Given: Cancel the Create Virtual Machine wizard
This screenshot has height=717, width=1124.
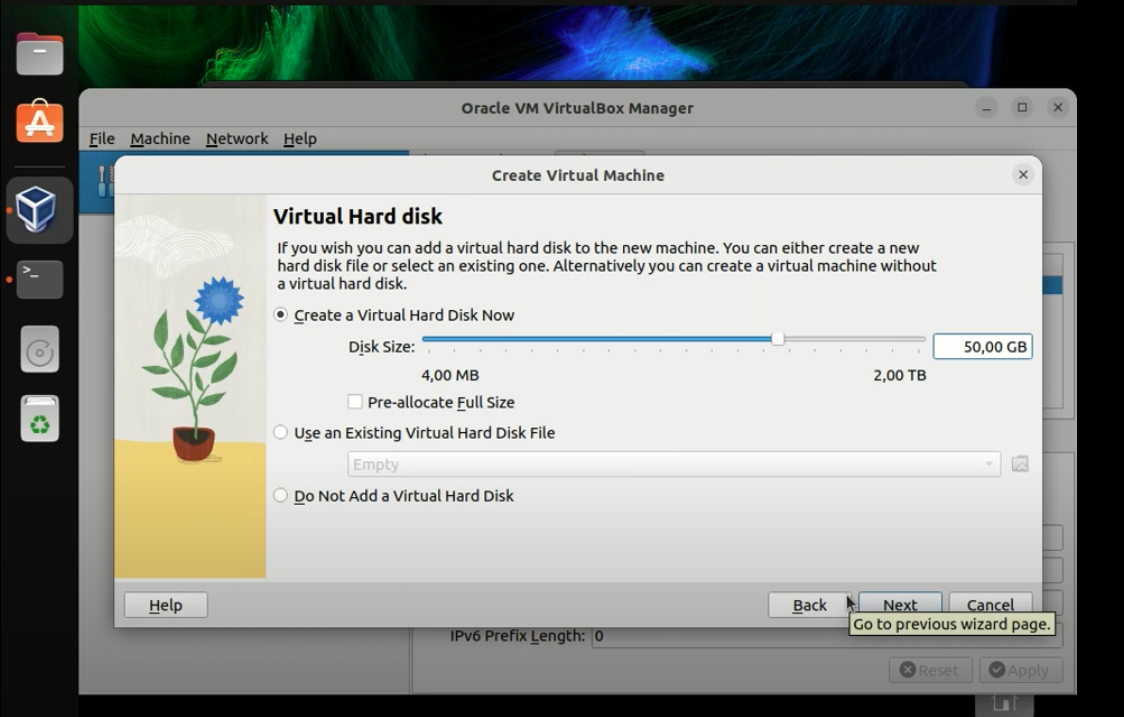Looking at the screenshot, I should [x=990, y=604].
